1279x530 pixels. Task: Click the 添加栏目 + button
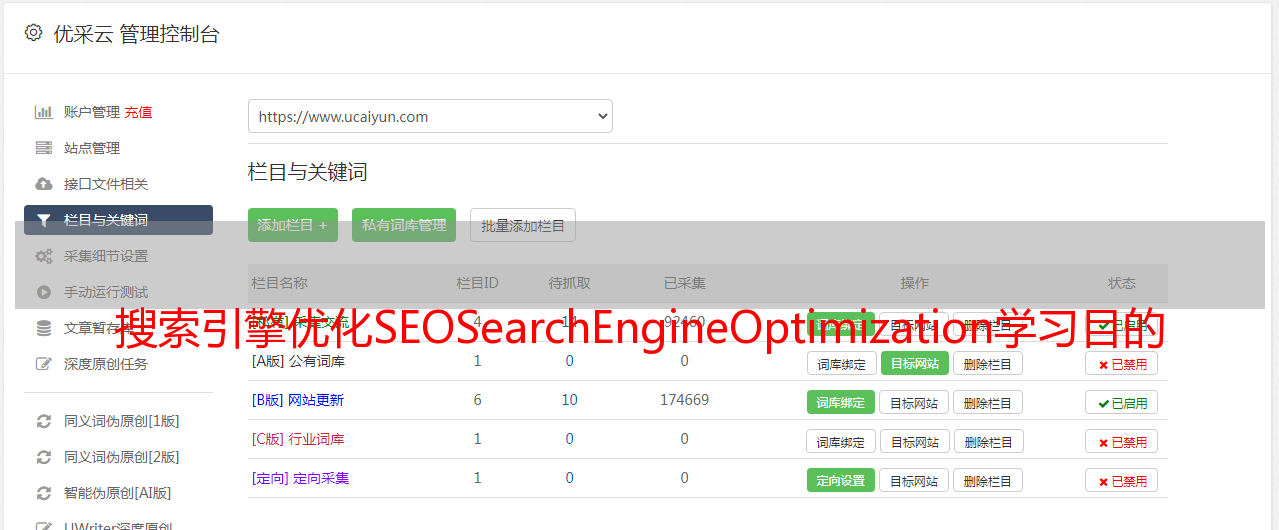coord(293,225)
